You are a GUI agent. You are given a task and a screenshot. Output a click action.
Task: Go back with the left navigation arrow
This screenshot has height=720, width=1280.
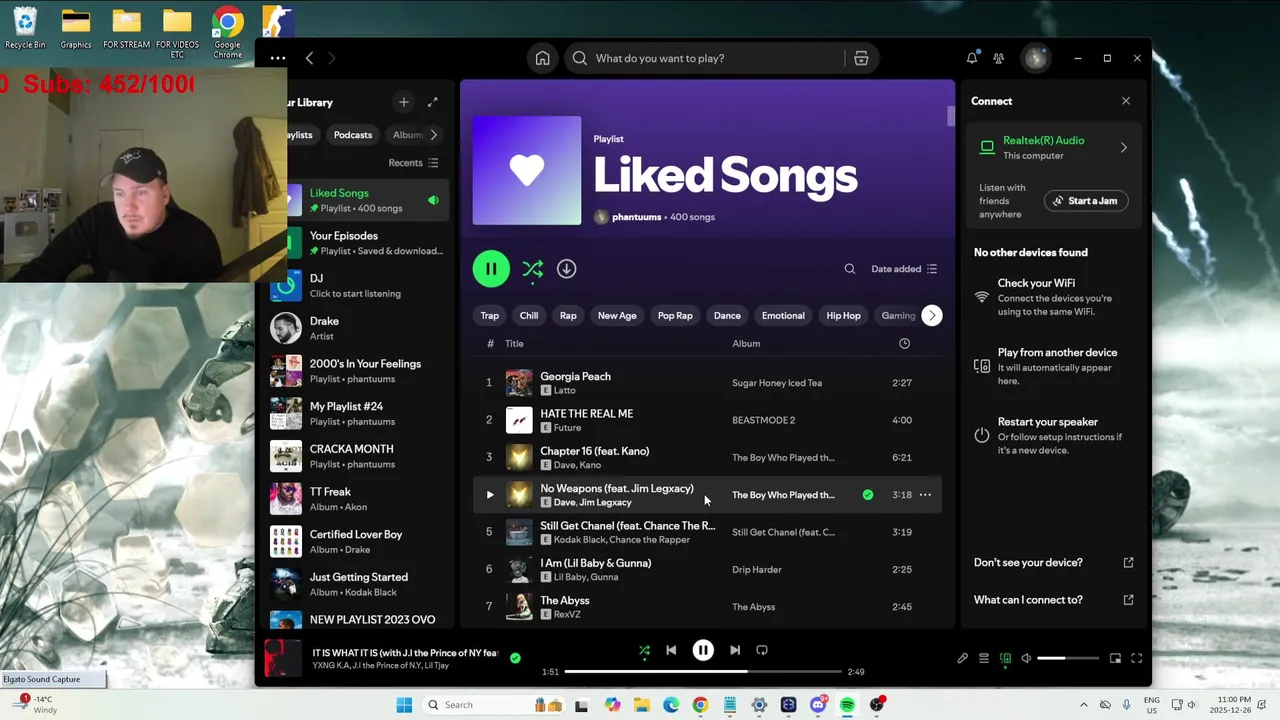[x=309, y=58]
